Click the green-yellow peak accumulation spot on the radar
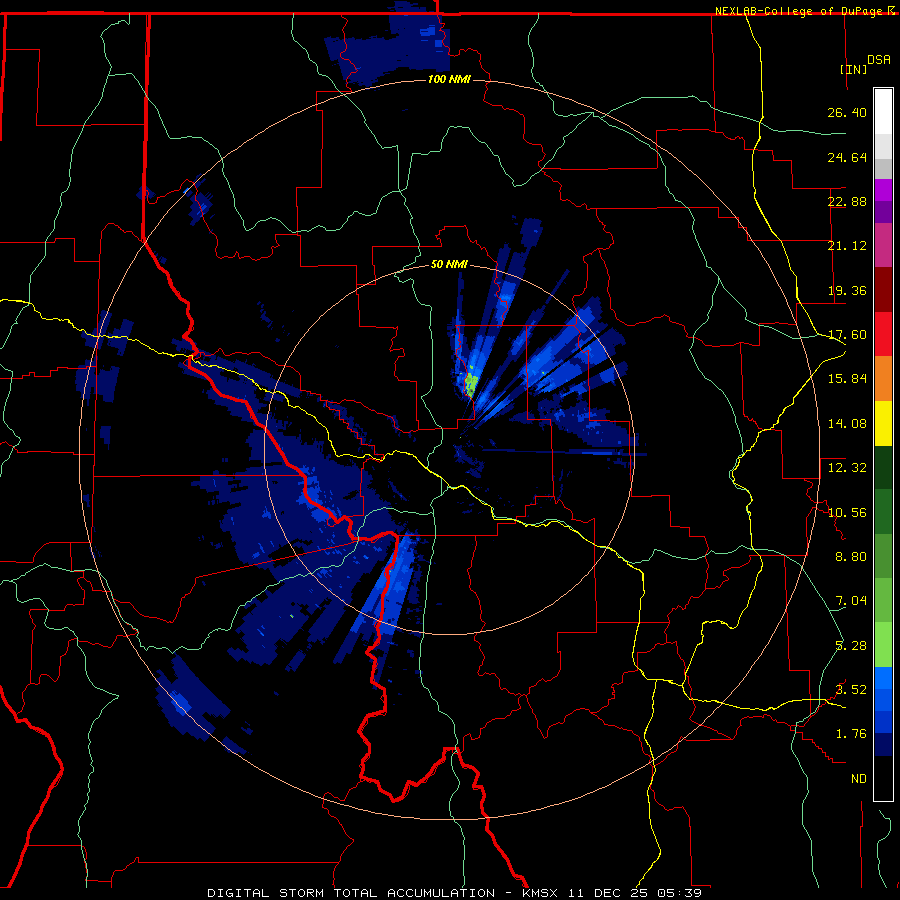Viewport: 900px width, 900px height. coord(471,383)
